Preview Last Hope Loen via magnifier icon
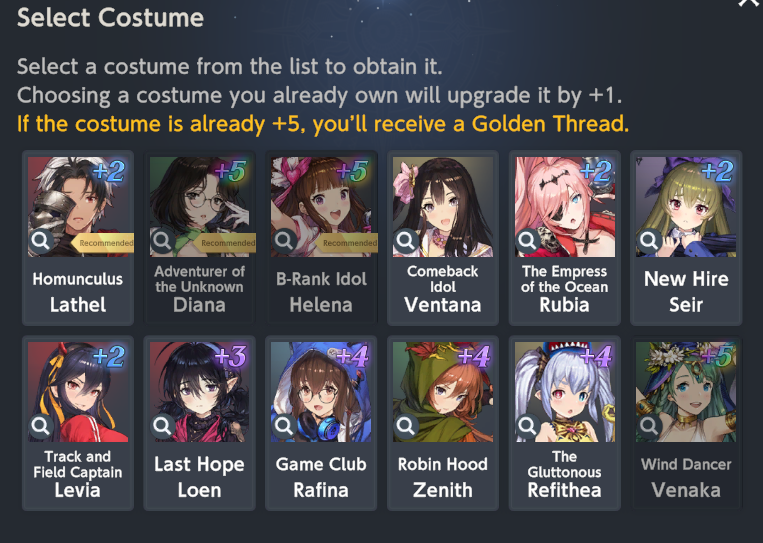This screenshot has height=543, width=763. click(x=163, y=426)
